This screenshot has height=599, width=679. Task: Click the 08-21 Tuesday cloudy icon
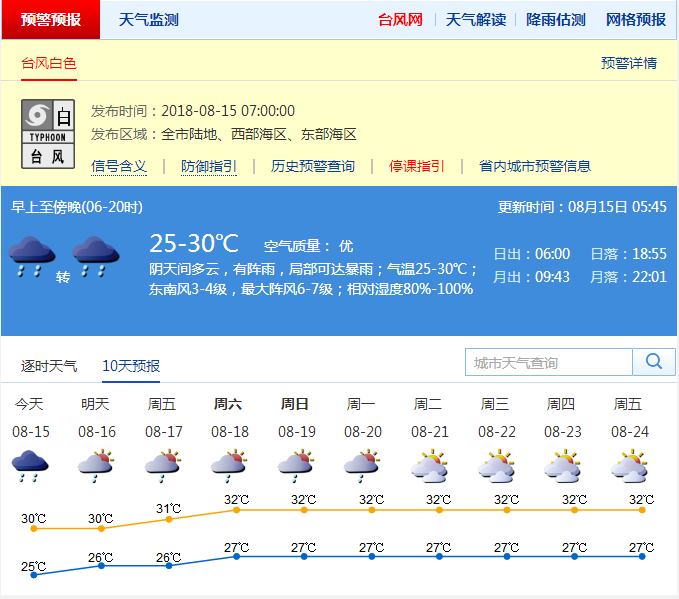point(429,465)
